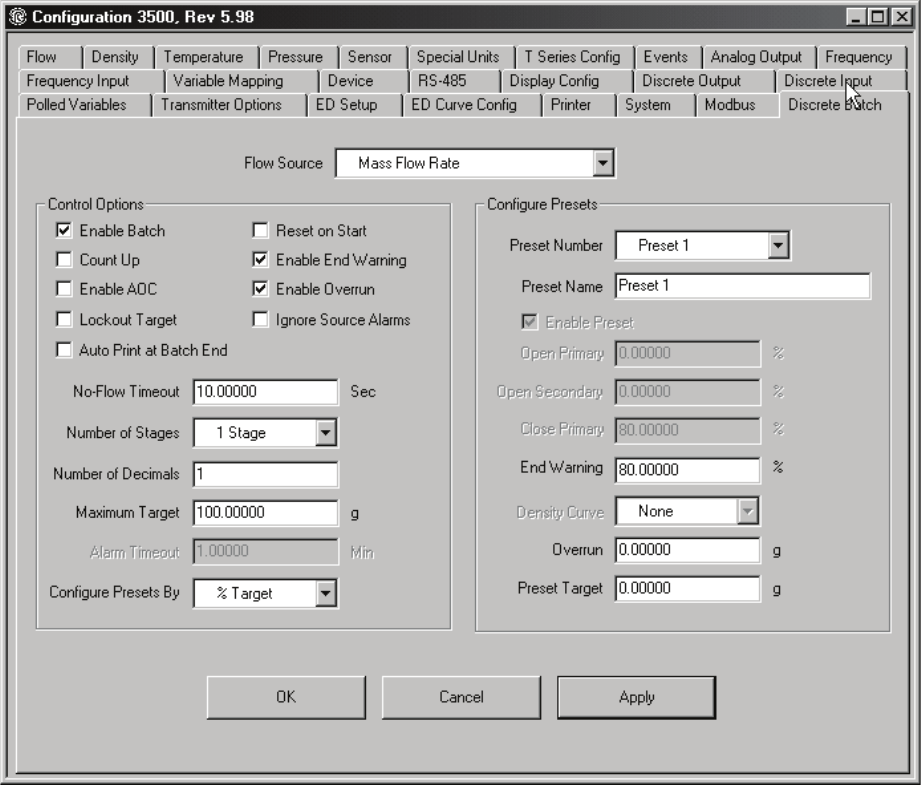Click the End Warning percent field
Image resolution: width=921 pixels, height=785 pixels.
point(687,469)
